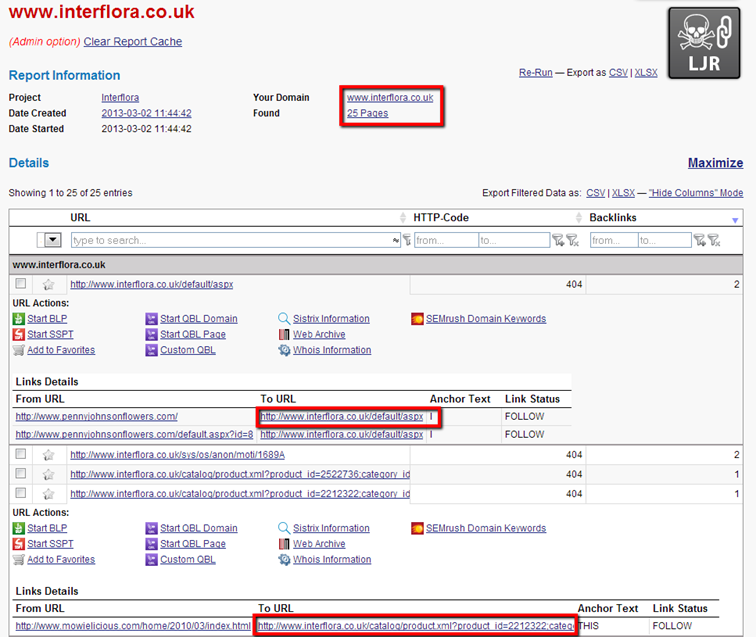Click Whois Information gear icon under default/aspx
Screen dimensions: 756x637
[x=284, y=350]
